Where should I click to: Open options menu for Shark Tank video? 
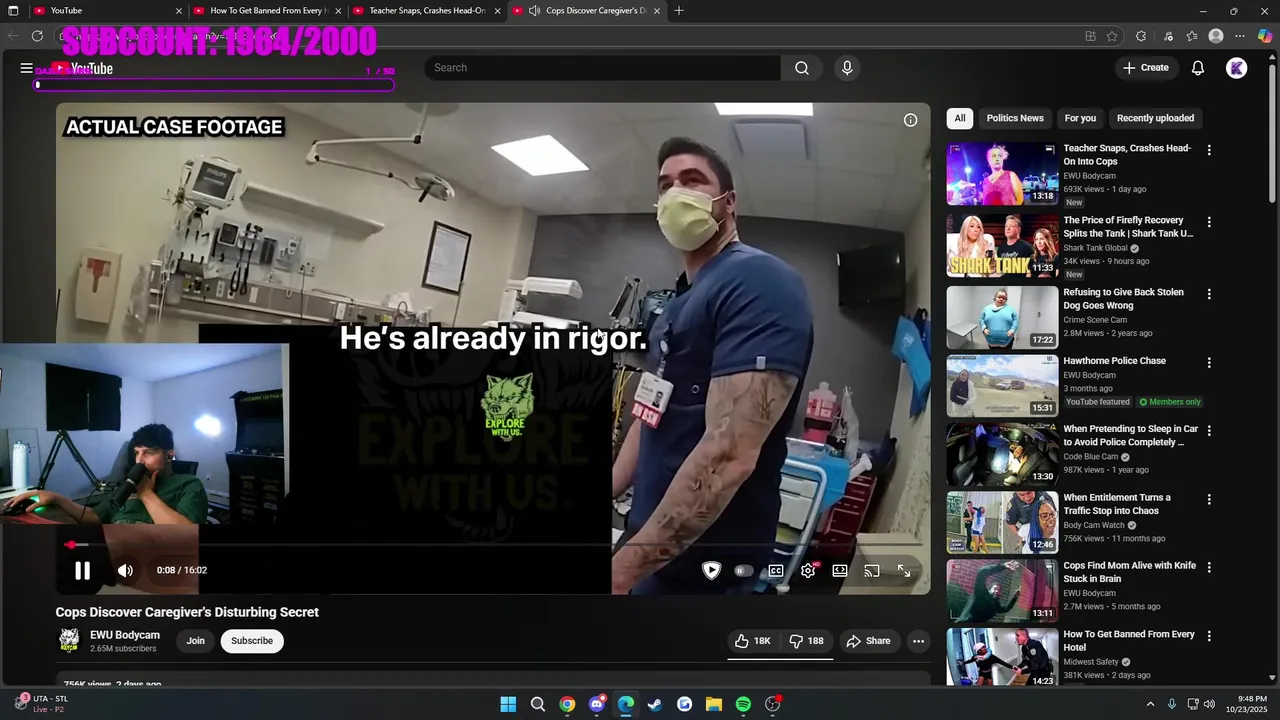[x=1209, y=222]
